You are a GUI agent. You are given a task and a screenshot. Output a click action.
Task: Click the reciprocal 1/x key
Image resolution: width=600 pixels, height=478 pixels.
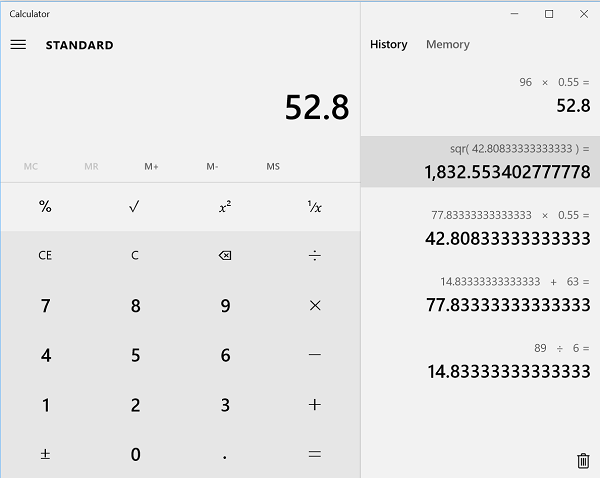[315, 207]
